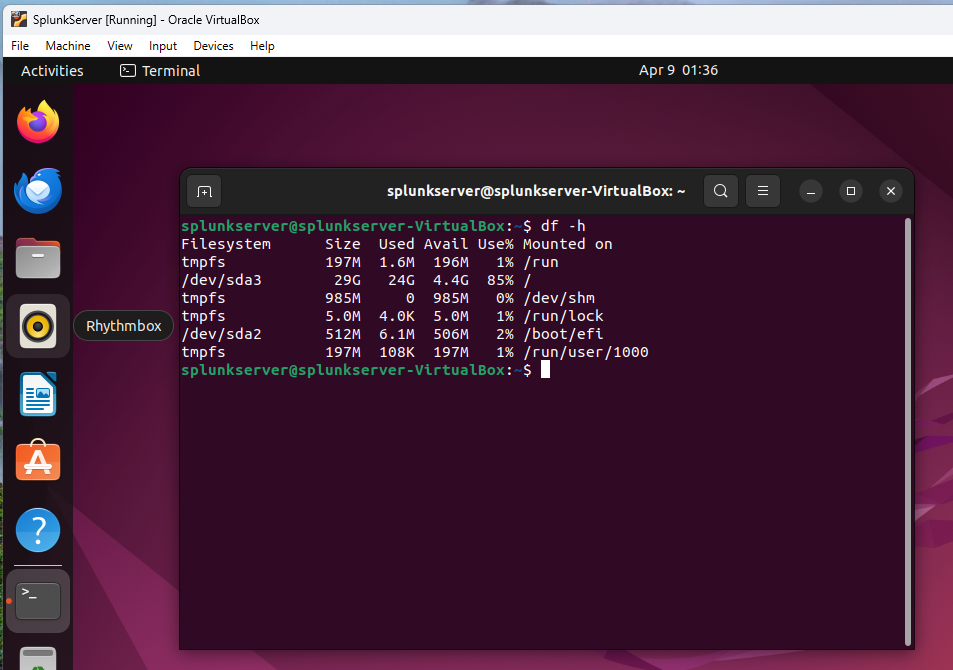Click the 108K used value
The height and width of the screenshot is (670, 953).
(397, 352)
